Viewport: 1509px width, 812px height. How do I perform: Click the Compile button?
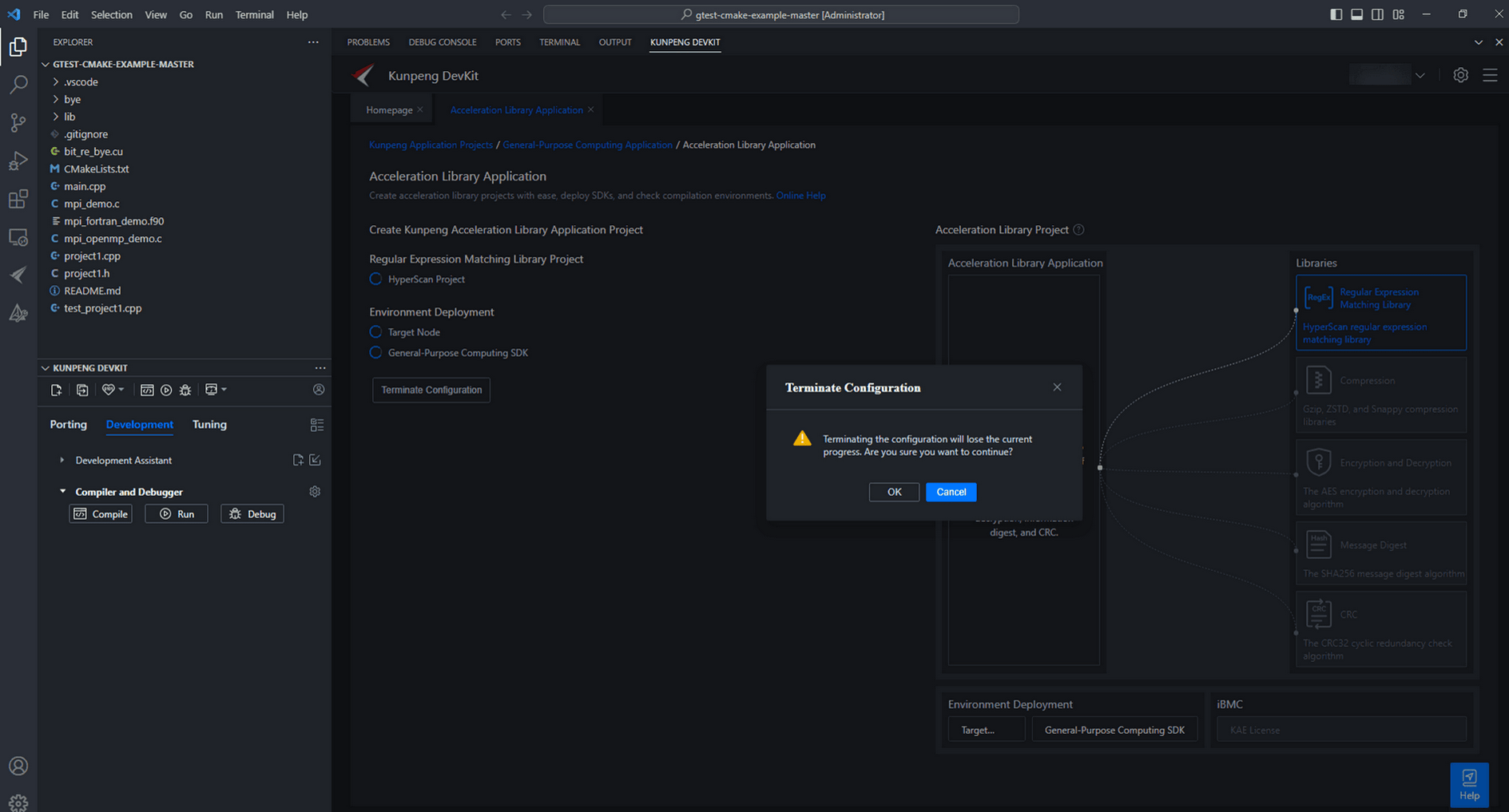tap(101, 514)
